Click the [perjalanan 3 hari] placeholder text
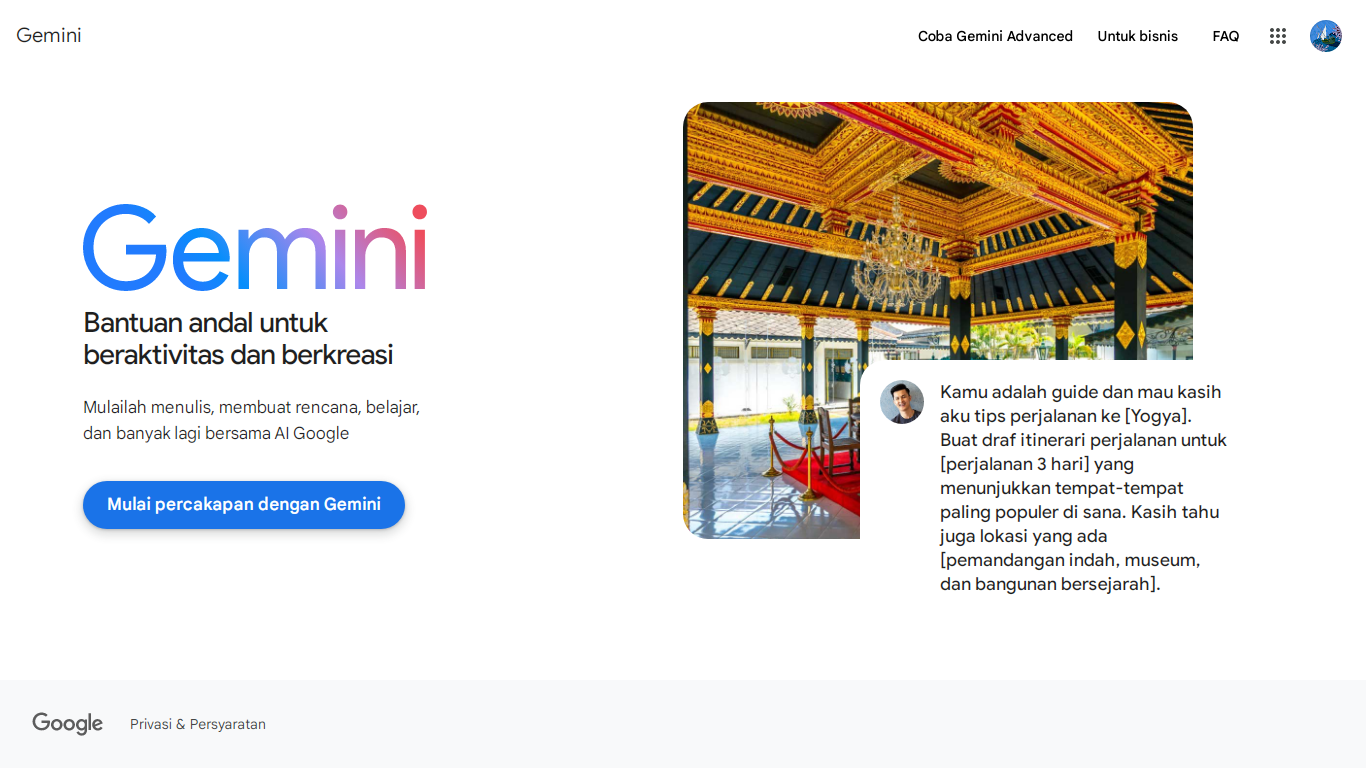This screenshot has height=768, width=1366. tap(1015, 464)
